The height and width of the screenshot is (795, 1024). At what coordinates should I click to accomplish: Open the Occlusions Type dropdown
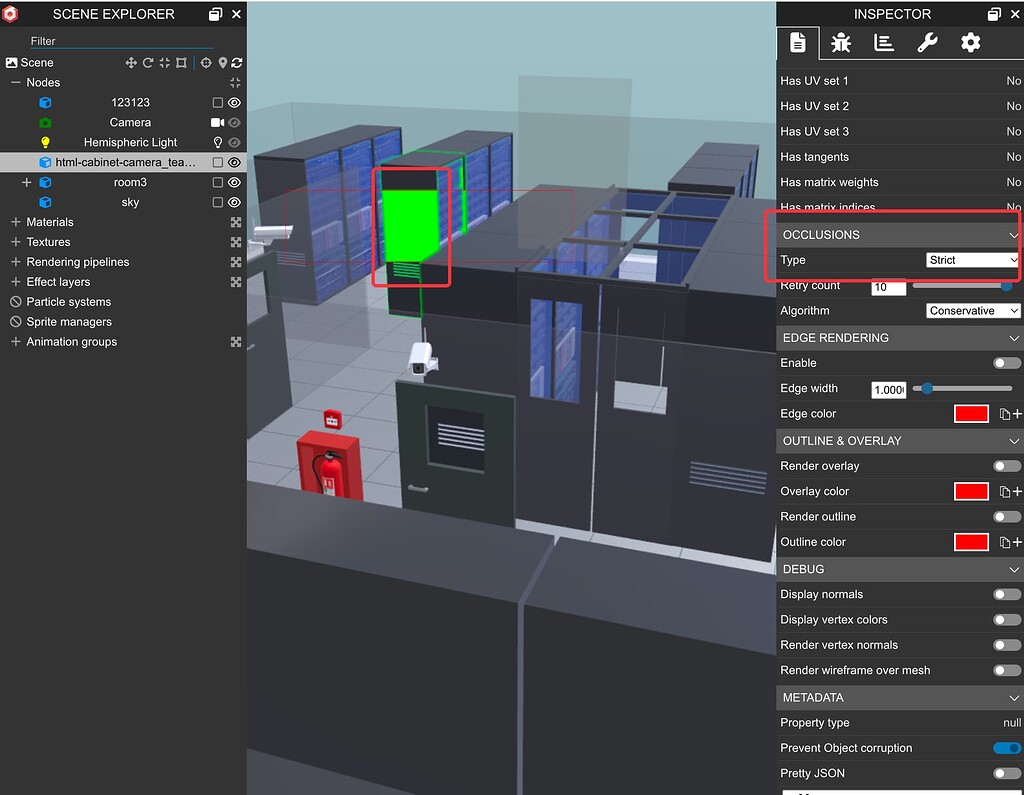(971, 259)
